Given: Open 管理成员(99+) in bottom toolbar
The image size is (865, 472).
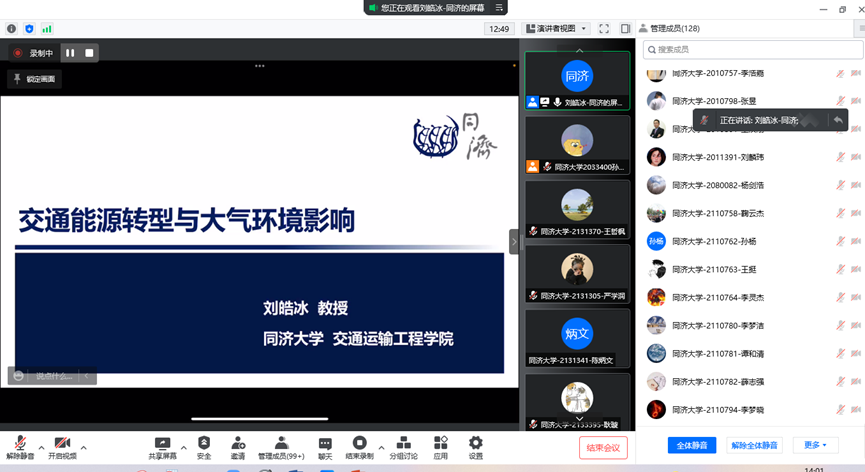Looking at the screenshot, I should (x=281, y=444).
